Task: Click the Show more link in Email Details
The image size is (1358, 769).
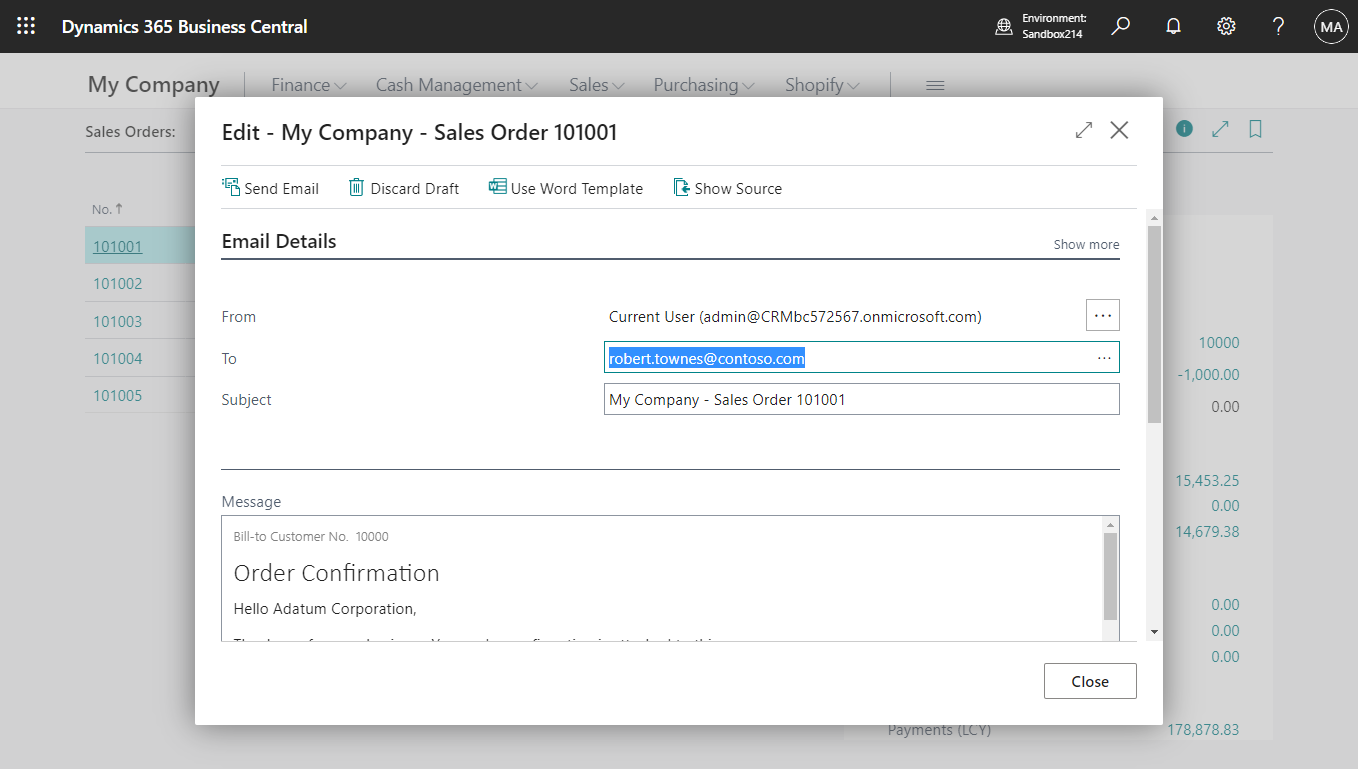Action: tap(1086, 244)
